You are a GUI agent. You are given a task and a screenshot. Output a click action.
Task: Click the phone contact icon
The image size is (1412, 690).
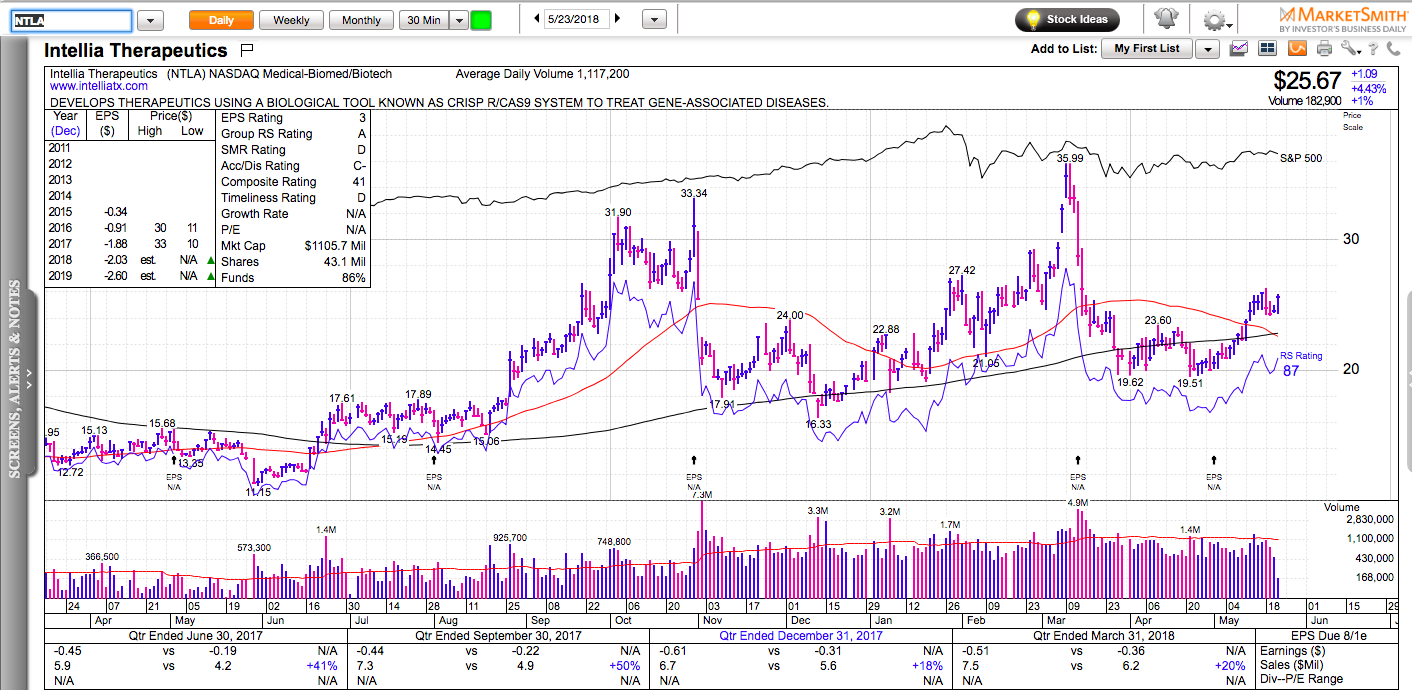[1394, 48]
